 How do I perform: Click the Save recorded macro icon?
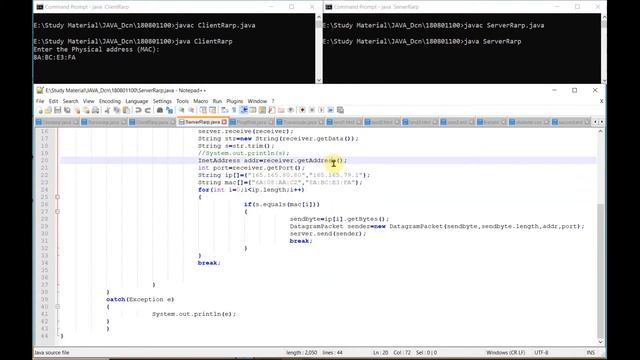[340, 110]
